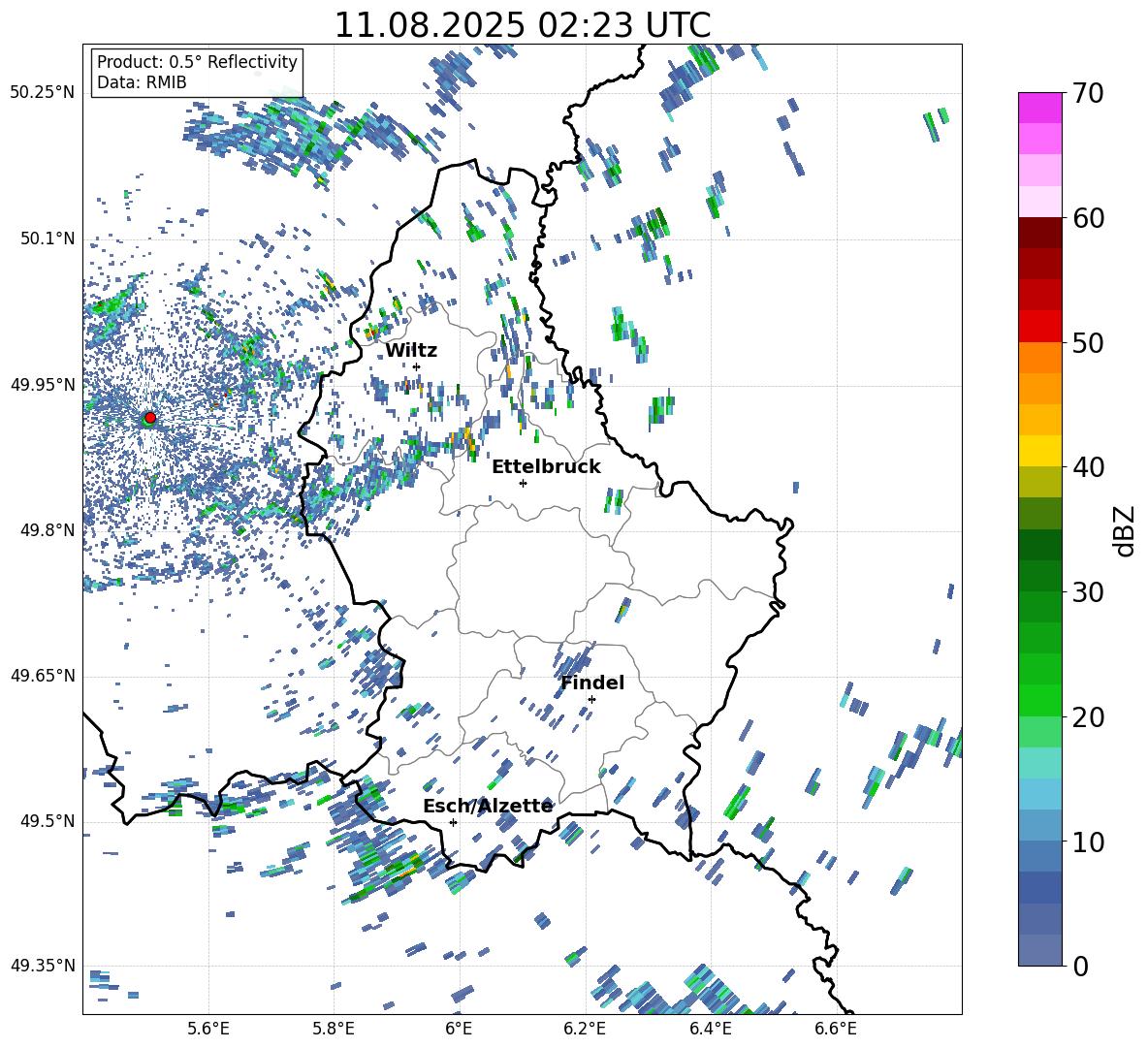Click the red radar site marker

coord(150,418)
